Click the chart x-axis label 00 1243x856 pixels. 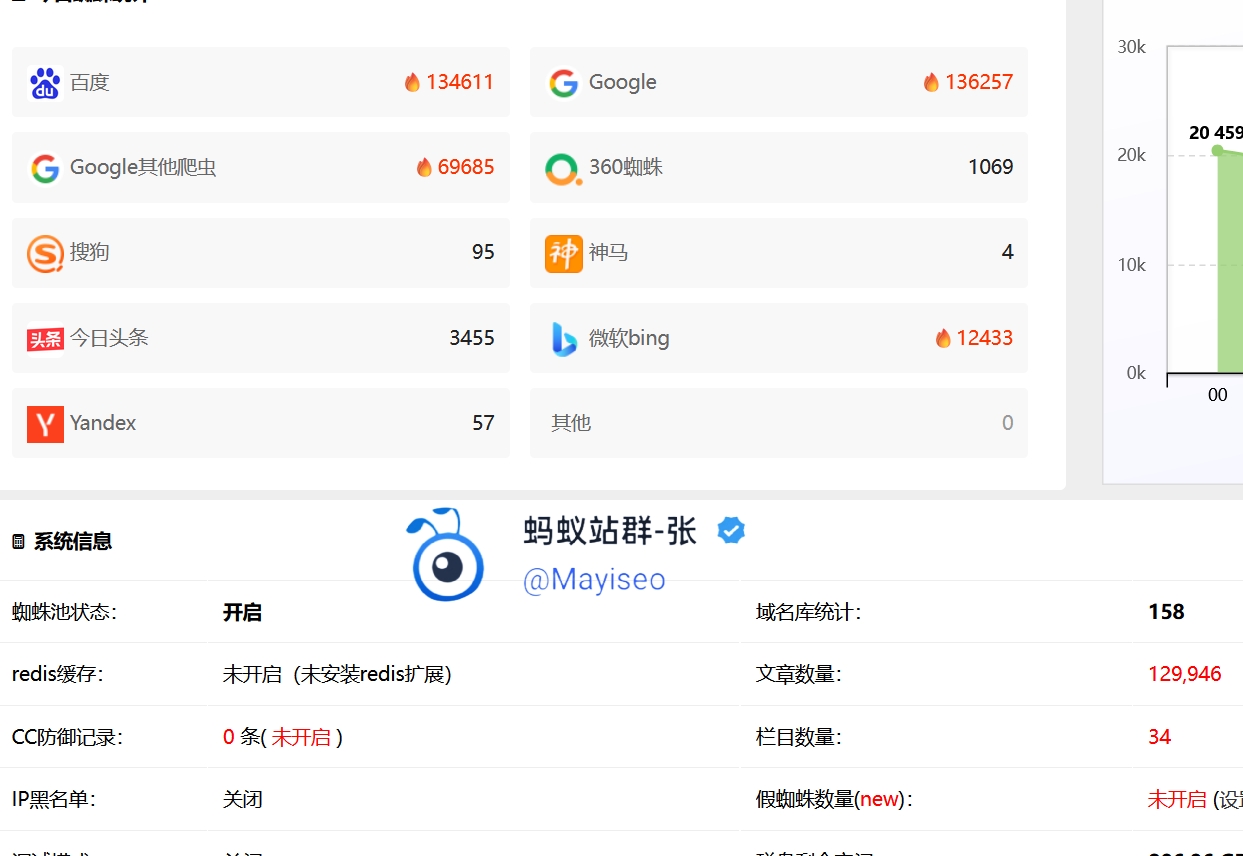[1217, 395]
